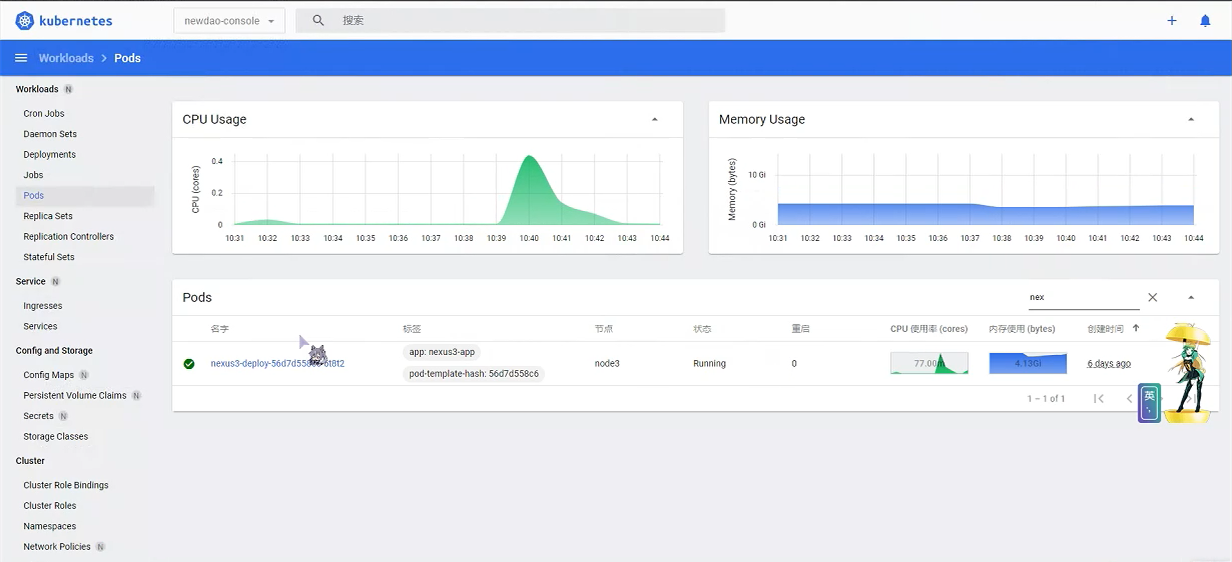Viewport: 1232px width, 562px height.
Task: Collapse the Memory Usage card
Action: pyautogui.click(x=1191, y=119)
